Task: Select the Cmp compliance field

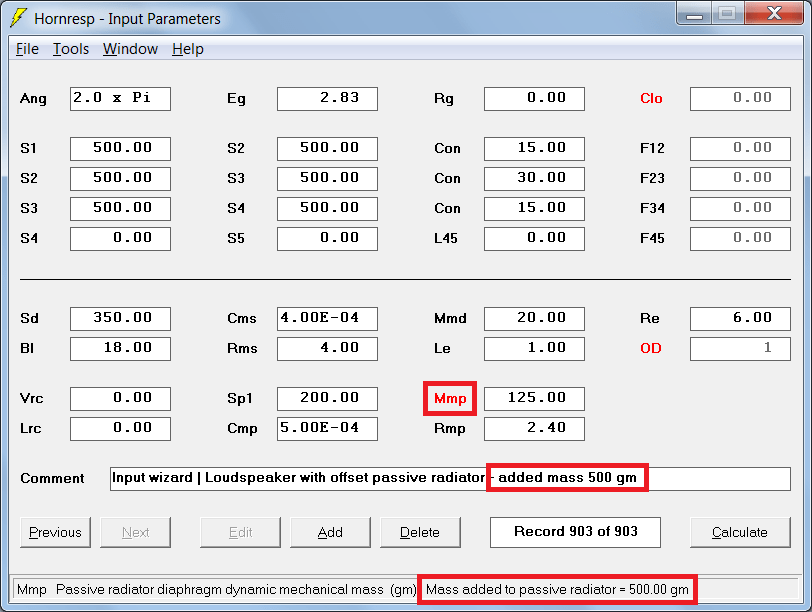Action: (x=327, y=429)
